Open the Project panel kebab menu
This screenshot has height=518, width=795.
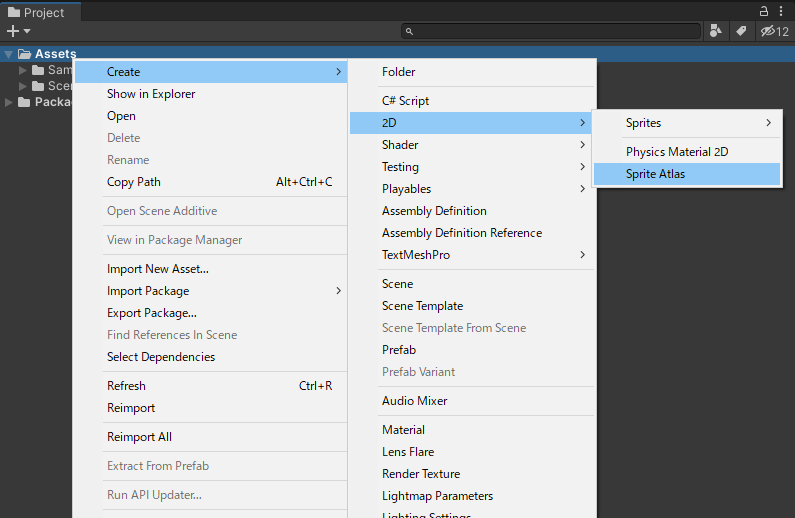pyautogui.click(x=781, y=11)
